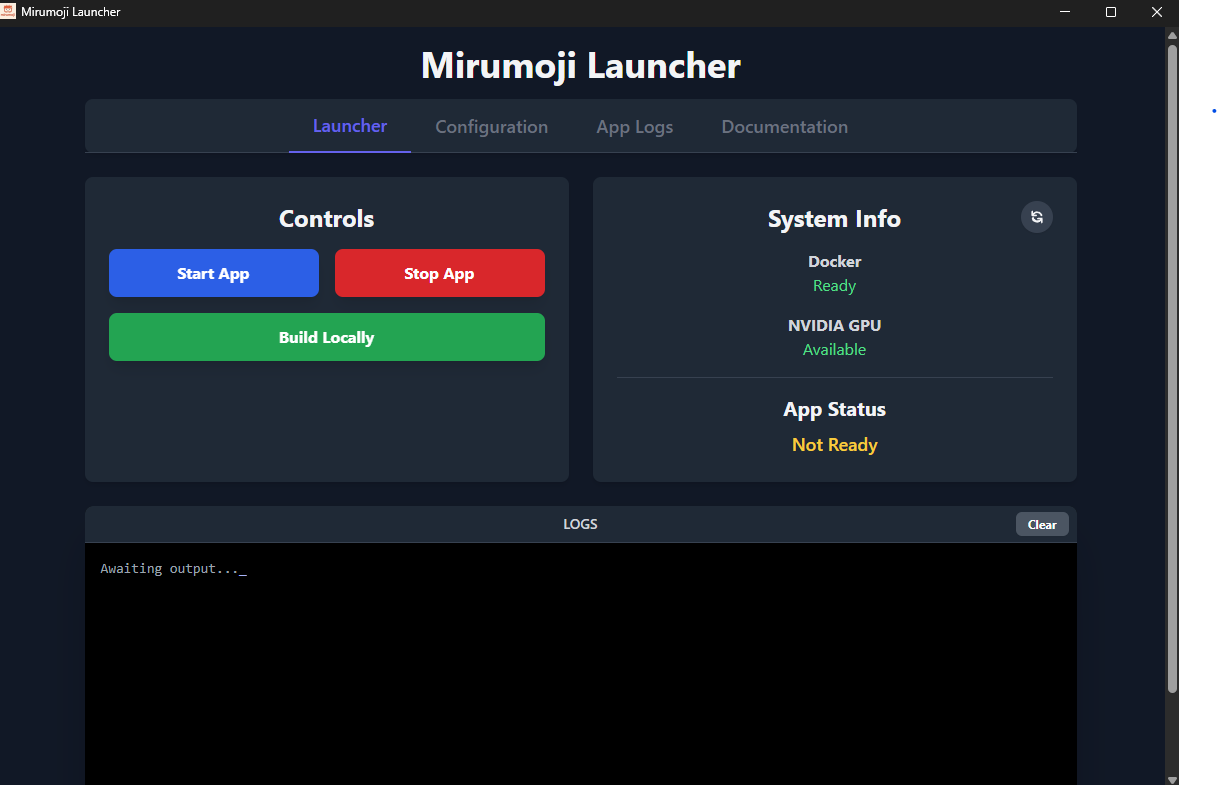Refresh the System Info panel
1217x785 pixels.
1036,217
